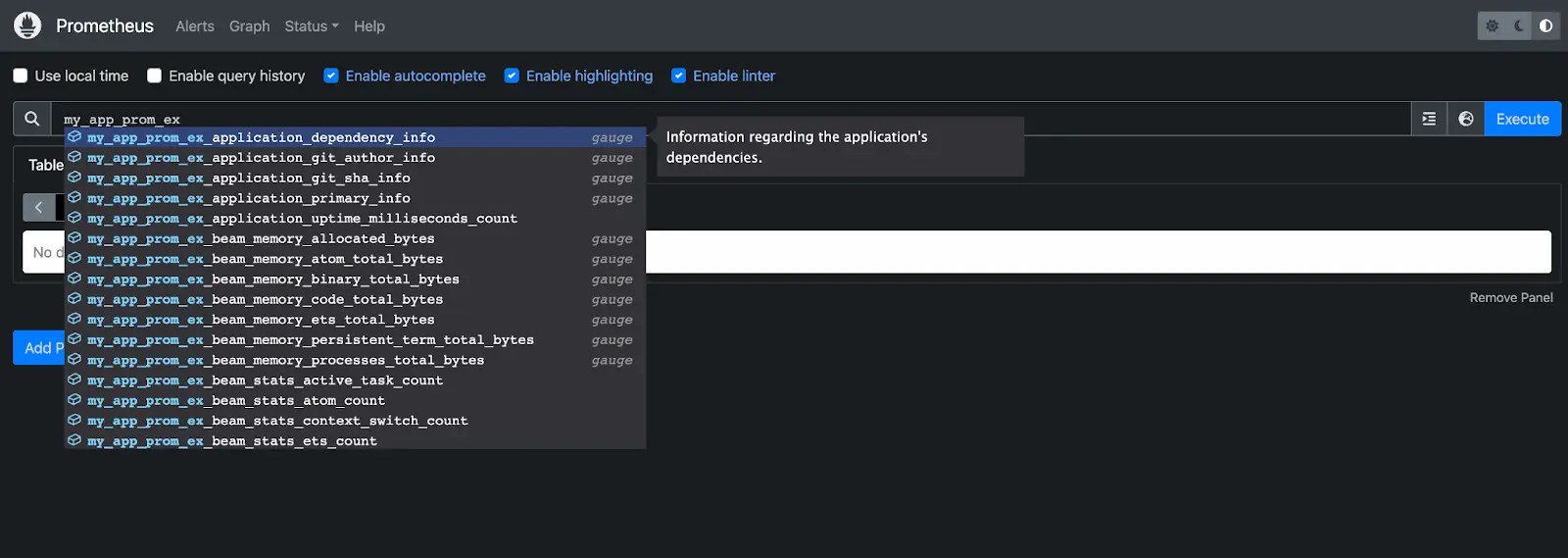Select the browser-preferred theme contrast icon
The width and height of the screenshot is (1568, 558).
point(1545,26)
